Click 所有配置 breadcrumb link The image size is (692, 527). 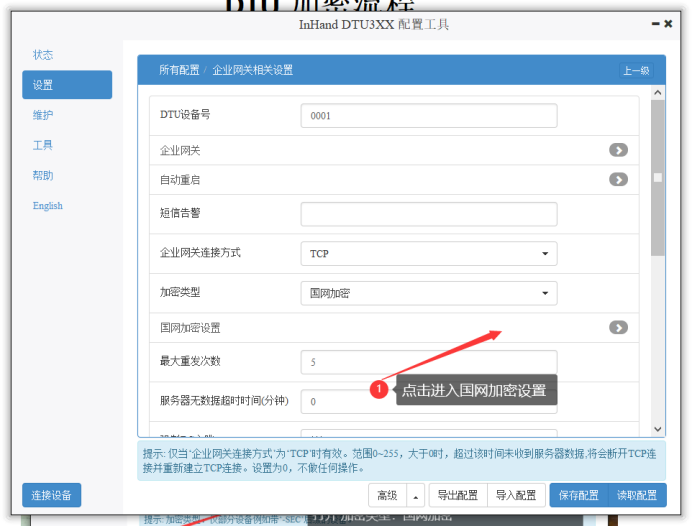tap(179, 71)
